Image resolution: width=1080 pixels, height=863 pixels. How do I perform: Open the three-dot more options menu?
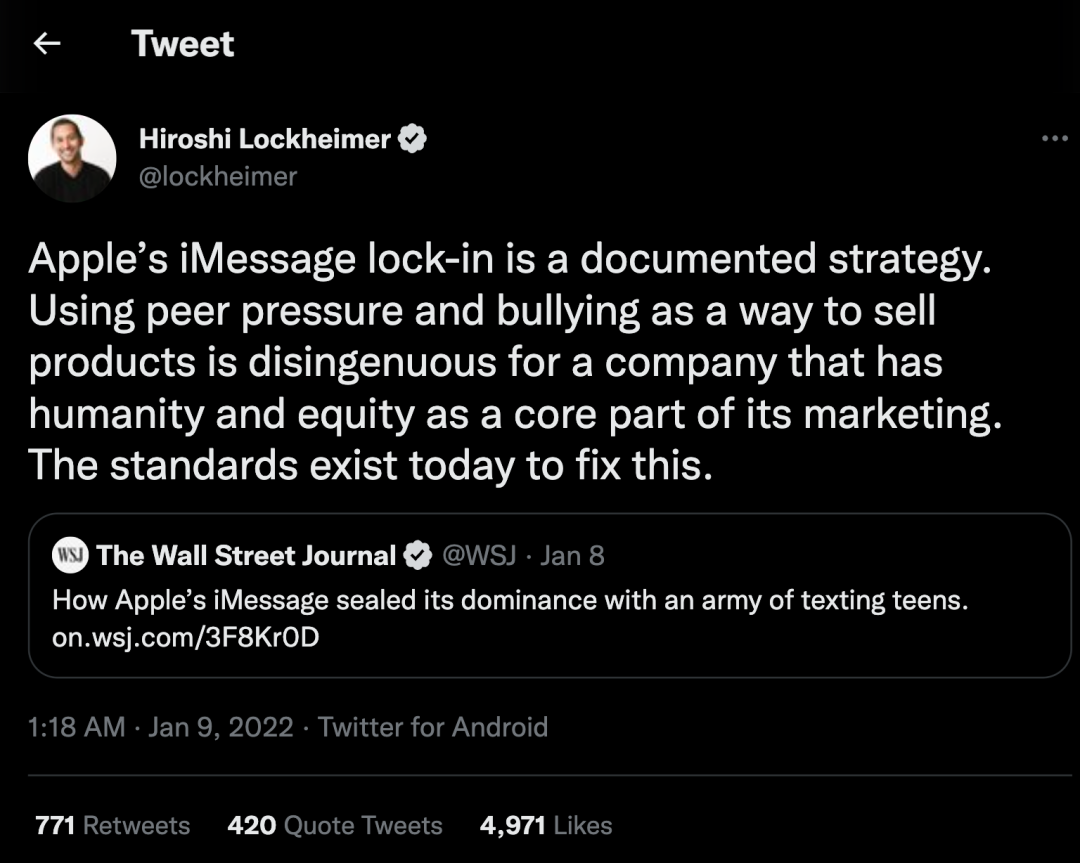pos(1054,139)
